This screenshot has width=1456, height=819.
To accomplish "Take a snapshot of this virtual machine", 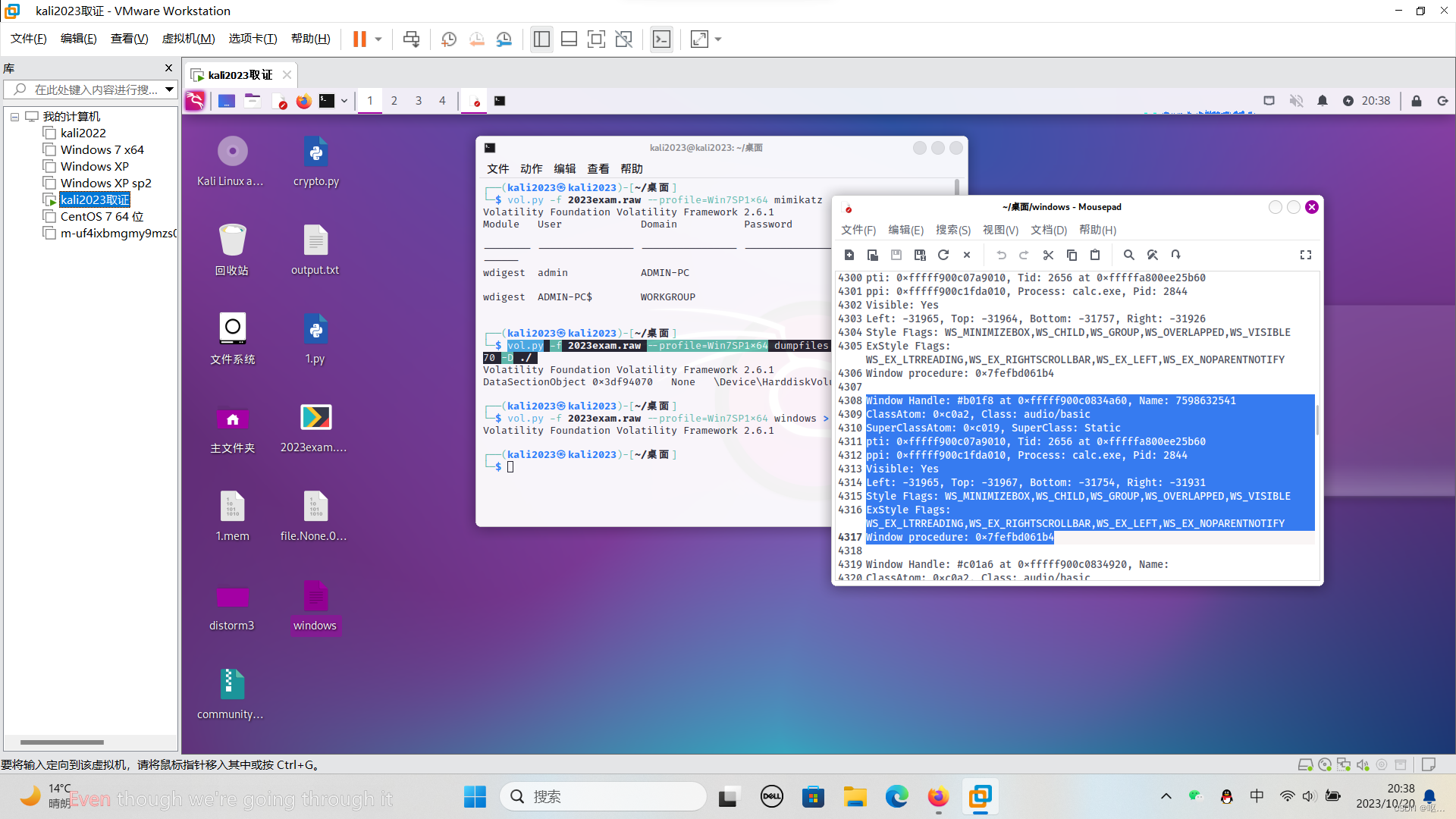I will [448, 39].
